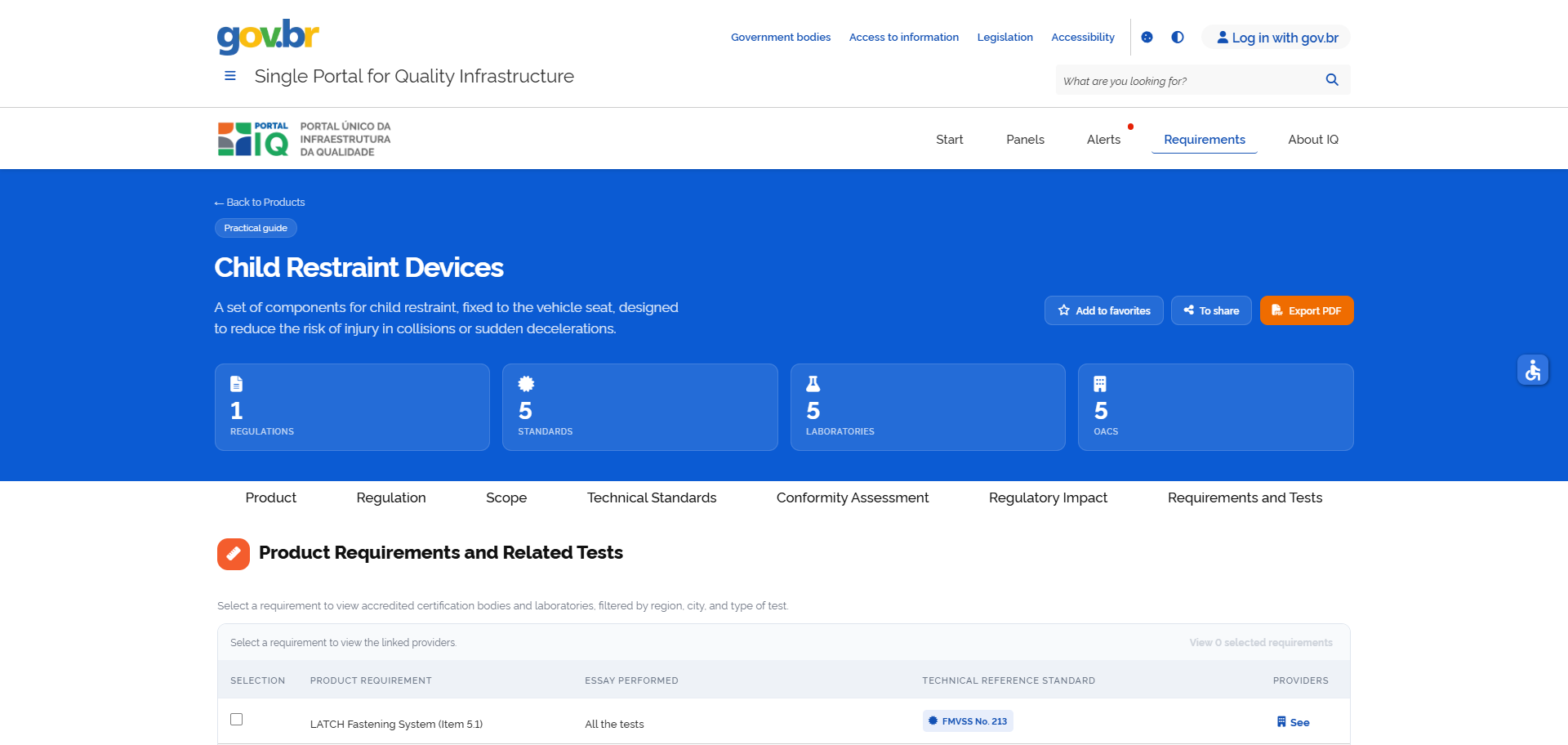Click the orange requirements section icon

click(x=234, y=554)
